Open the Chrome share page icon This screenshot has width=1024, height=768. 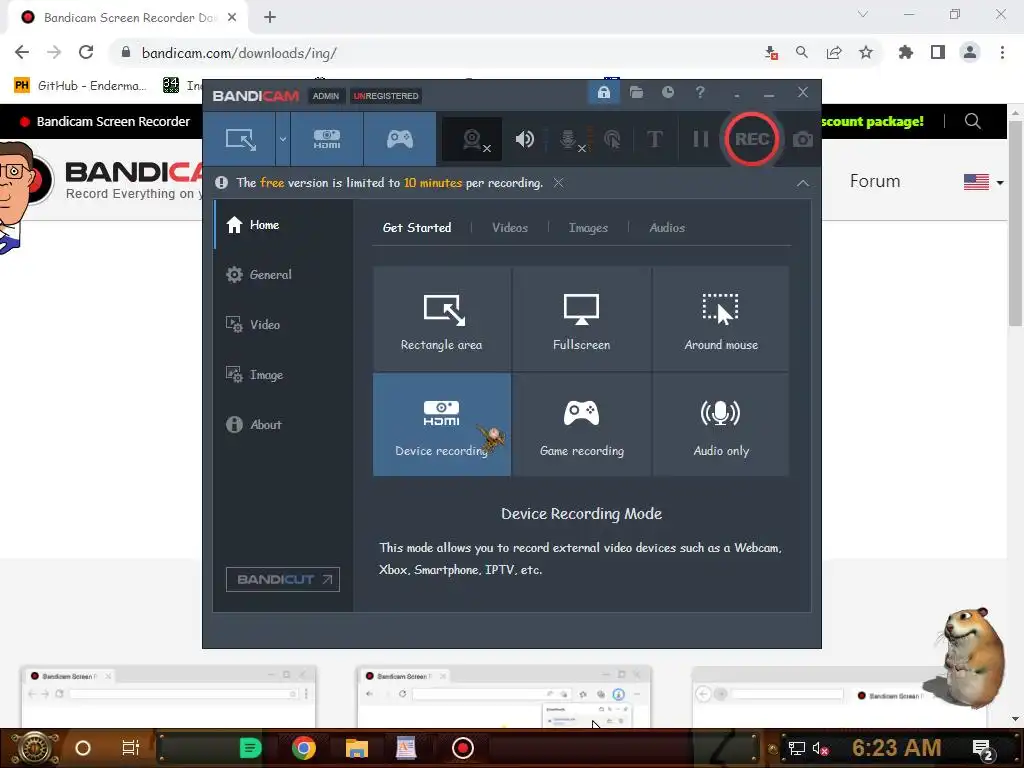(x=834, y=52)
